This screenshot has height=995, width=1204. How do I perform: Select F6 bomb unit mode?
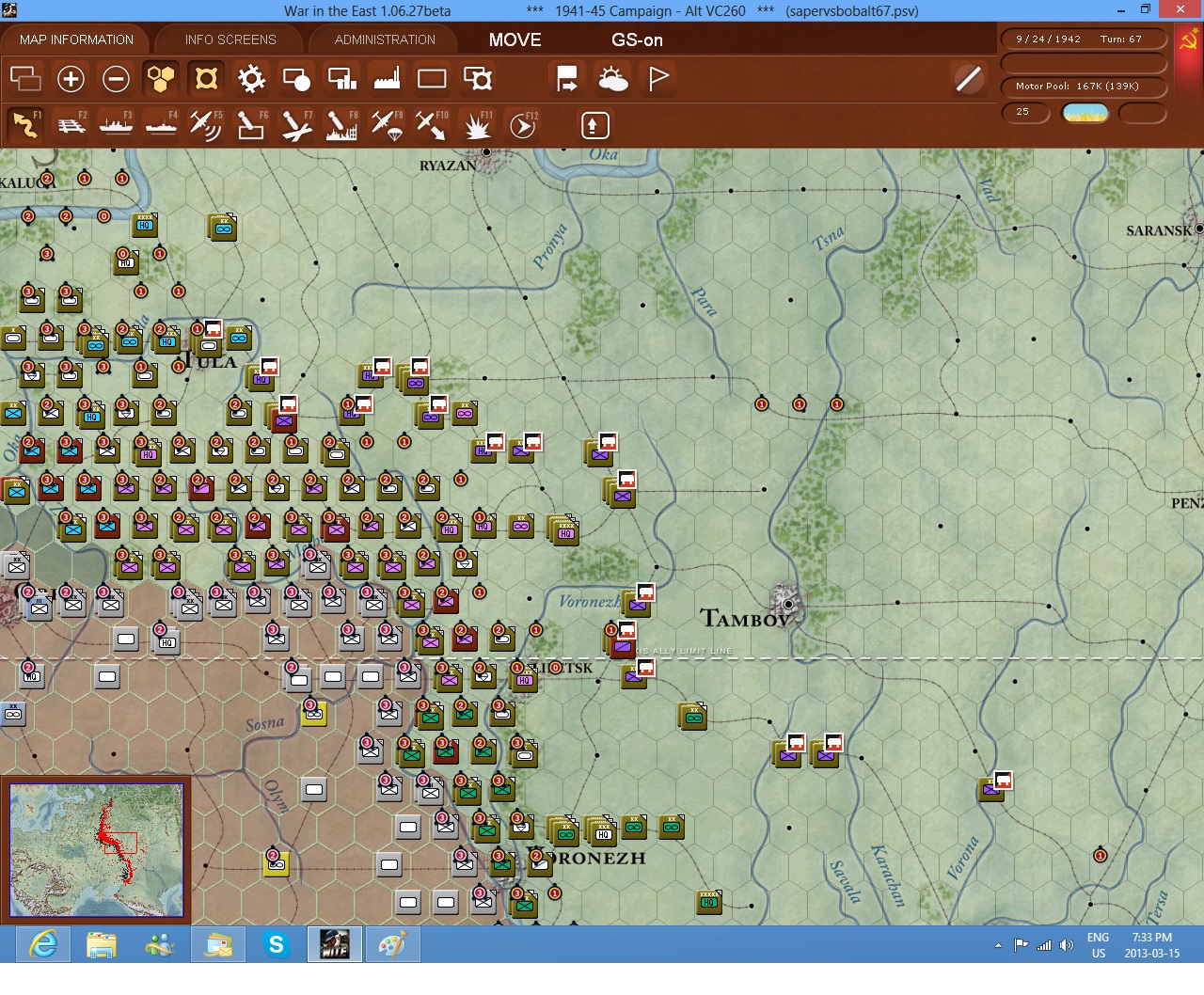click(251, 125)
